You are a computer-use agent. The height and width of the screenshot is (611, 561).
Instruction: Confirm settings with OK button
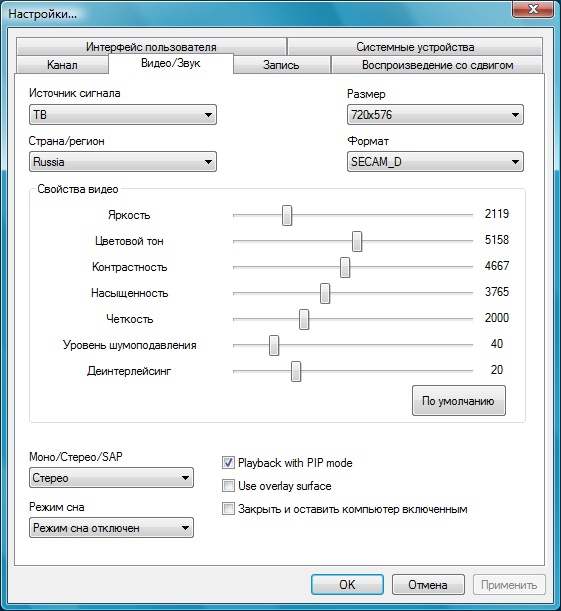(348, 585)
